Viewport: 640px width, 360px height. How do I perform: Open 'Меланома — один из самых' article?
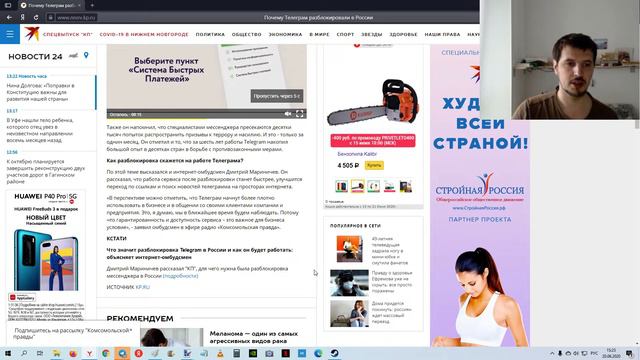253,337
